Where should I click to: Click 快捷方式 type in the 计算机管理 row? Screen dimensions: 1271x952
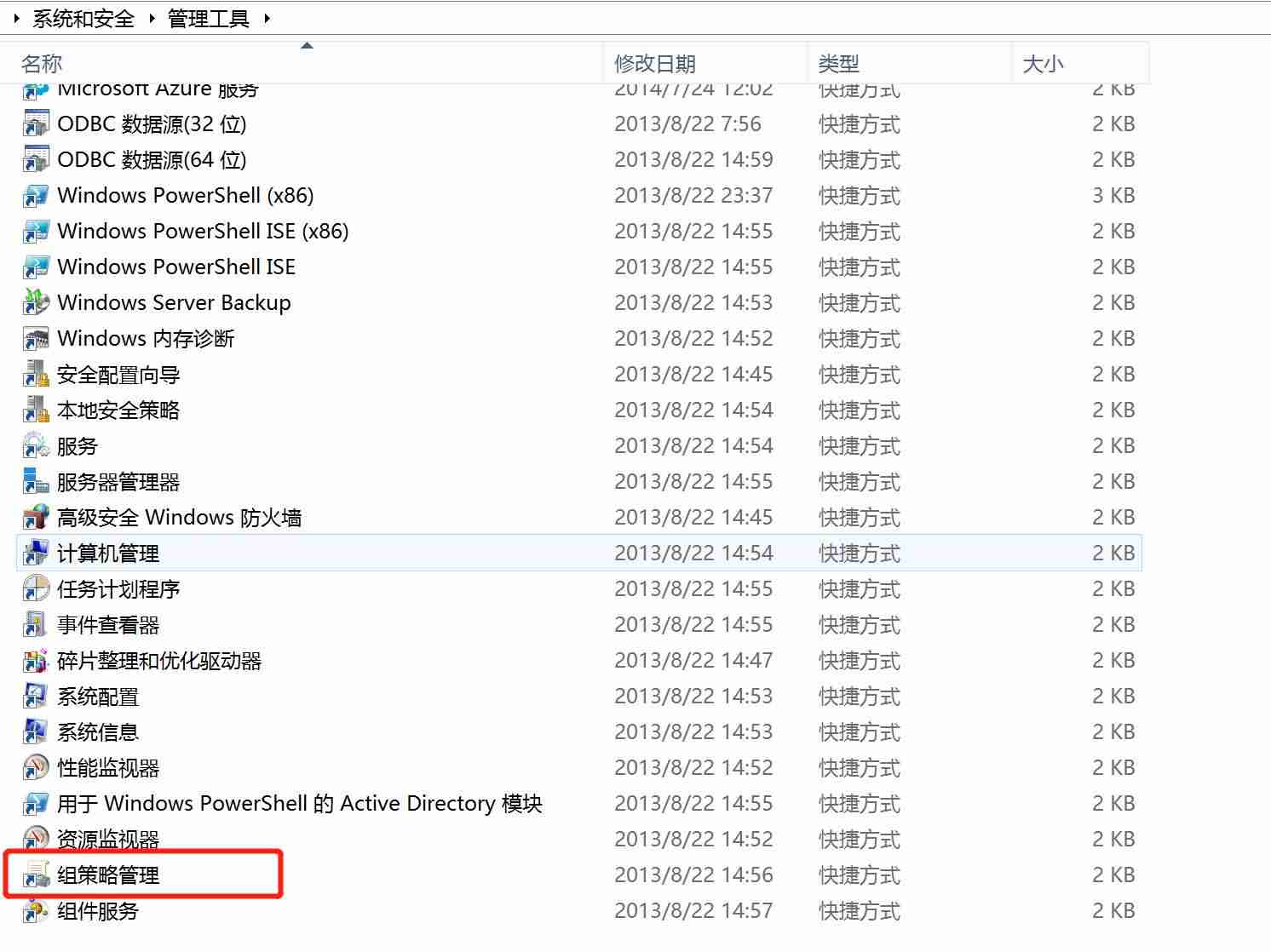pos(860,553)
